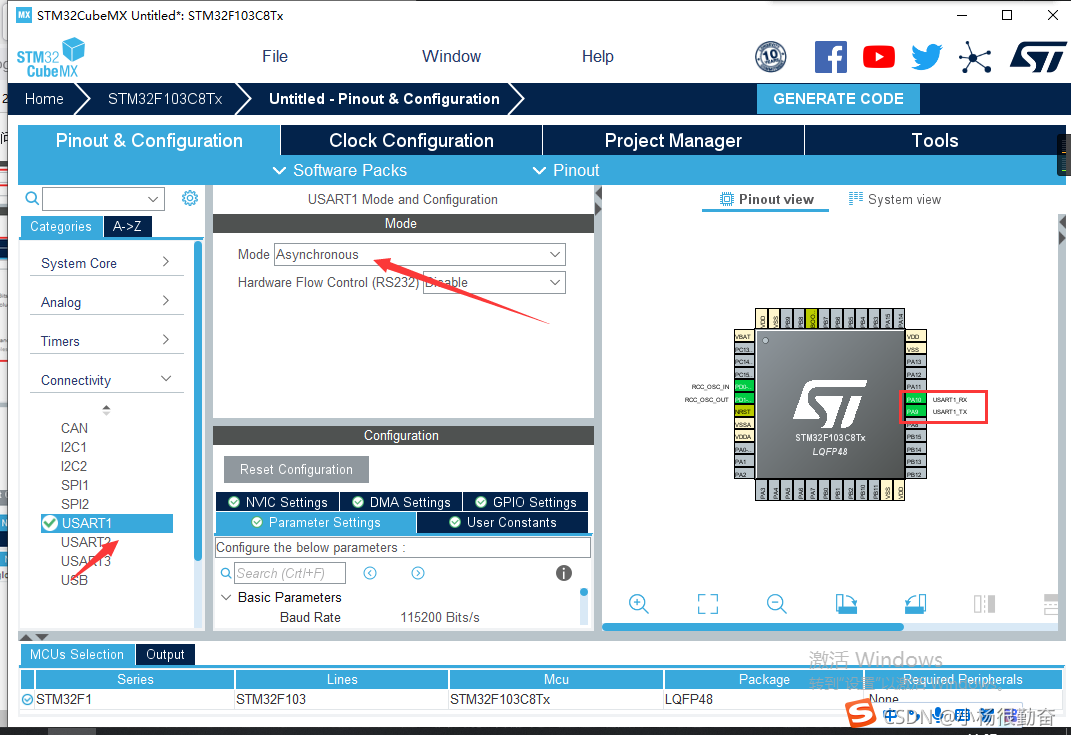Open settings gear next to category search
Image resolution: width=1071 pixels, height=735 pixels.
tap(190, 198)
